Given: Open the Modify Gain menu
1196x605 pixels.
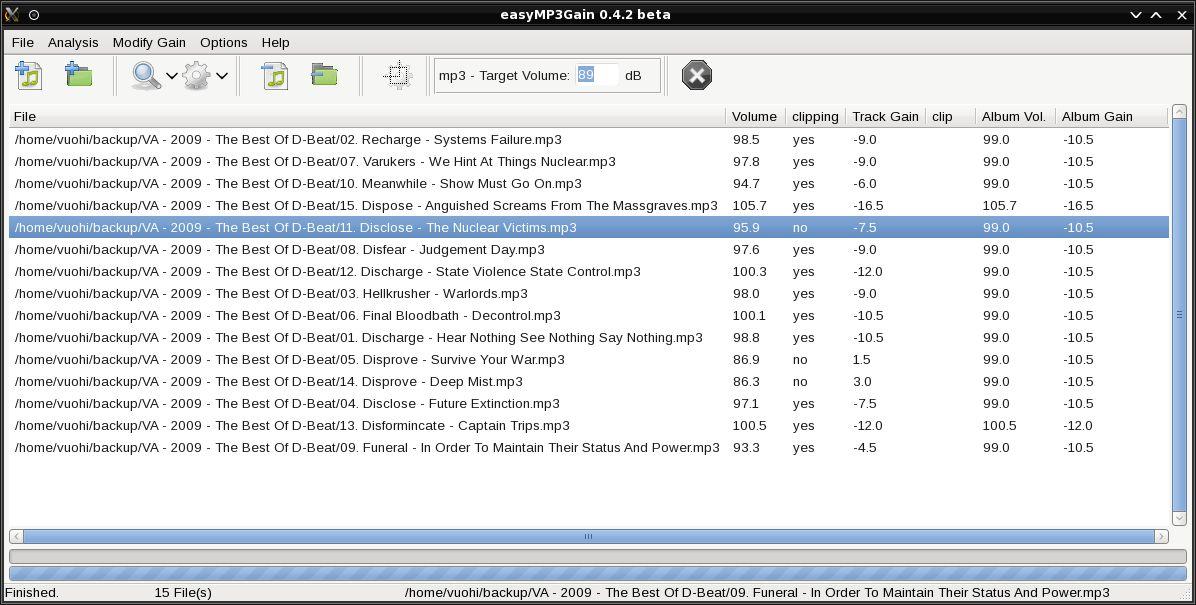Looking at the screenshot, I should click(150, 43).
